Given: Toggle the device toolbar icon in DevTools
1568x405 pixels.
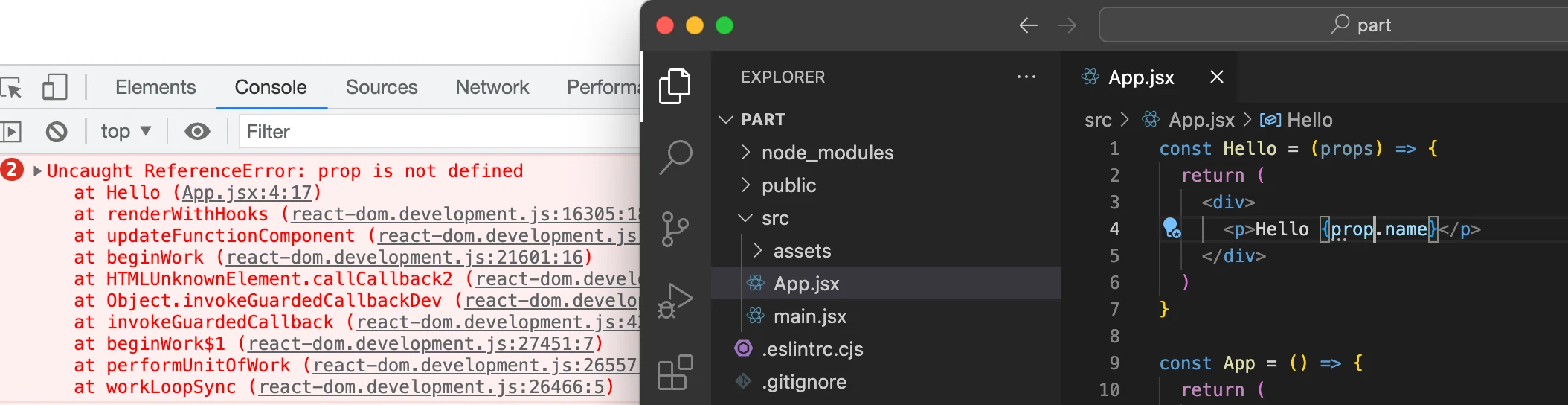Looking at the screenshot, I should pos(54,87).
